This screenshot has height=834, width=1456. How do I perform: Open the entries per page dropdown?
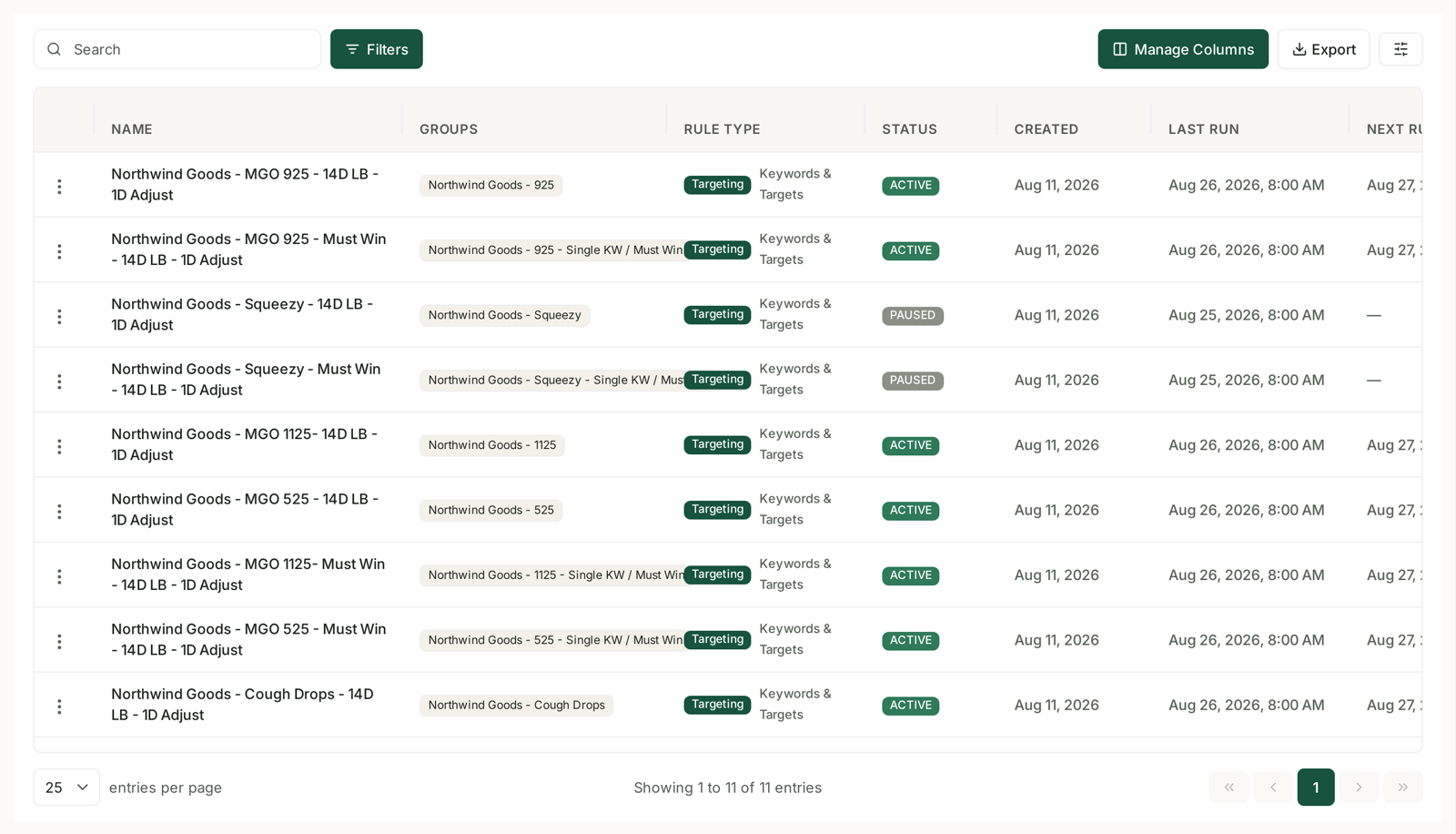coord(66,788)
